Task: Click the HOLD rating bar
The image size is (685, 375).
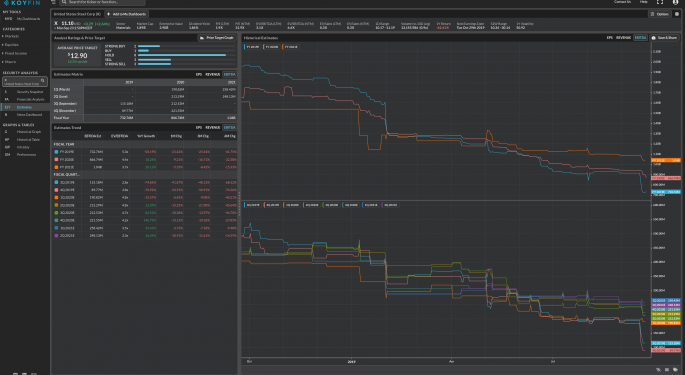Action: pos(182,55)
